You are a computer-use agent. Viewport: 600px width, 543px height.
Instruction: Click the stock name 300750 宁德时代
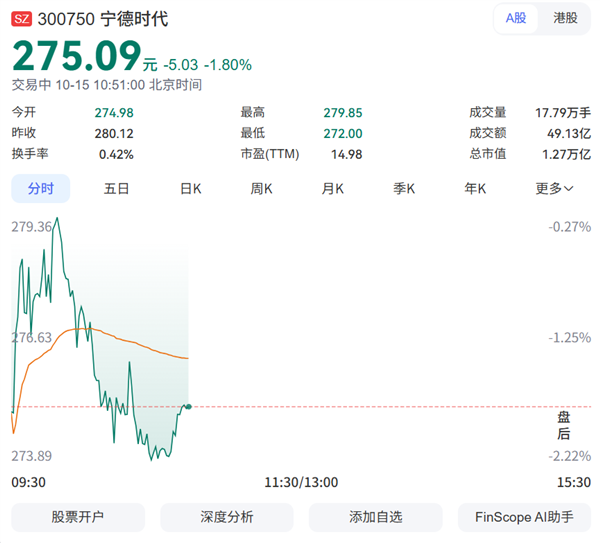coord(103,19)
